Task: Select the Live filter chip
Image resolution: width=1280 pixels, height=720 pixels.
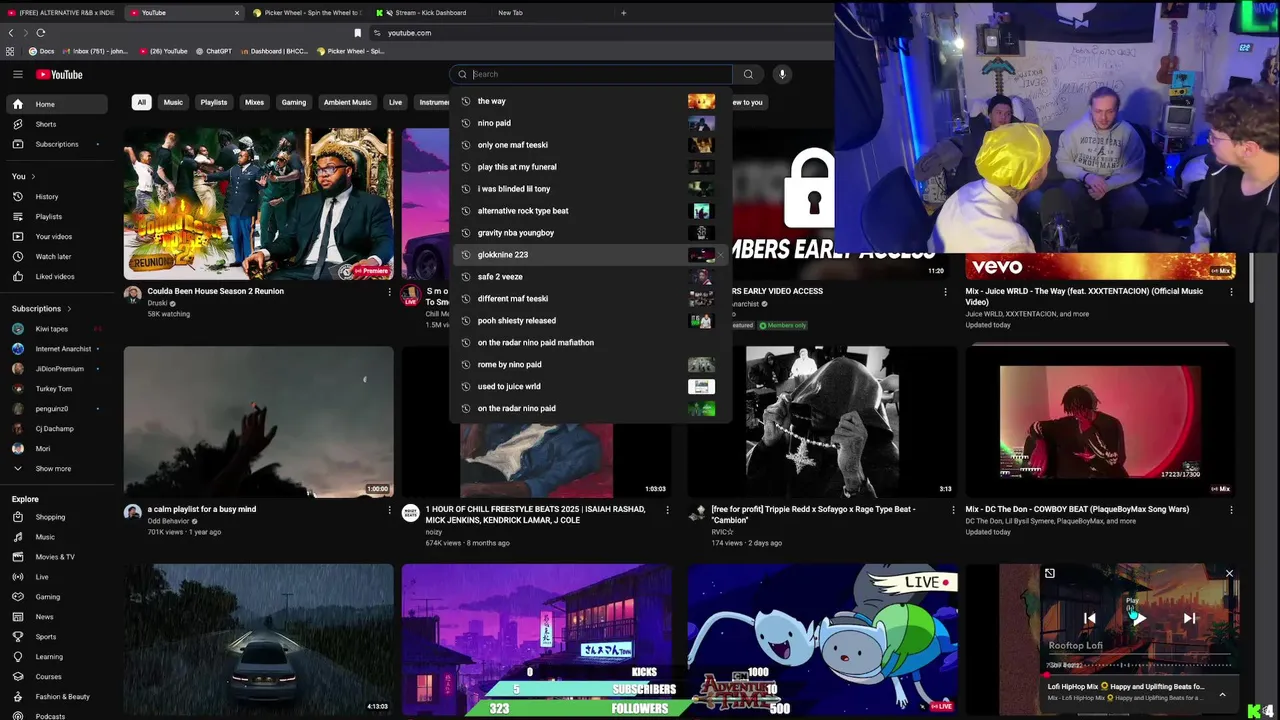Action: [x=396, y=102]
